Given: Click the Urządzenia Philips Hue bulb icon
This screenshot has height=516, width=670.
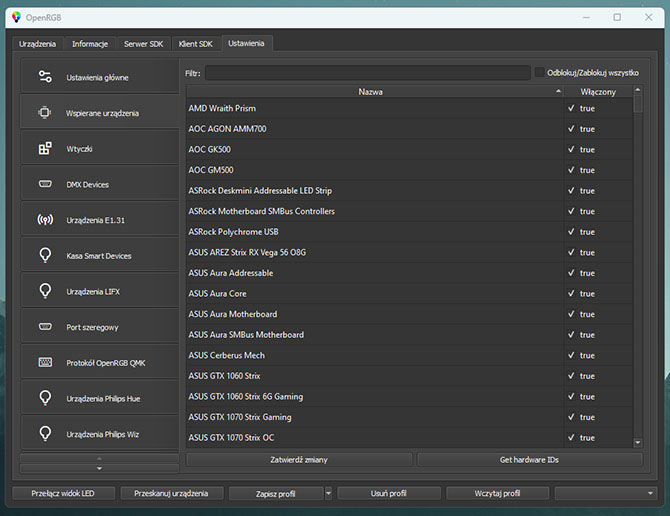Looking at the screenshot, I should (x=45, y=398).
